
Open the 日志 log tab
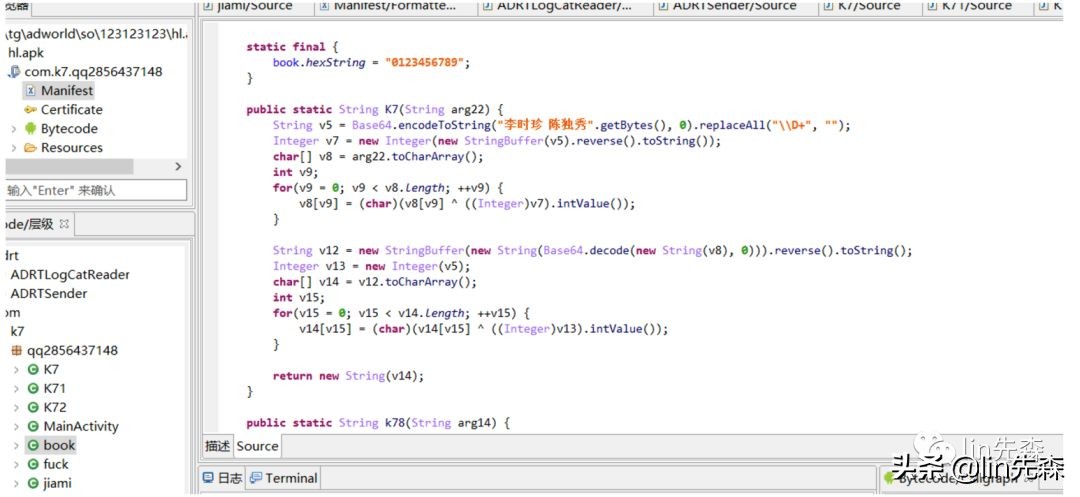pyautogui.click(x=222, y=478)
